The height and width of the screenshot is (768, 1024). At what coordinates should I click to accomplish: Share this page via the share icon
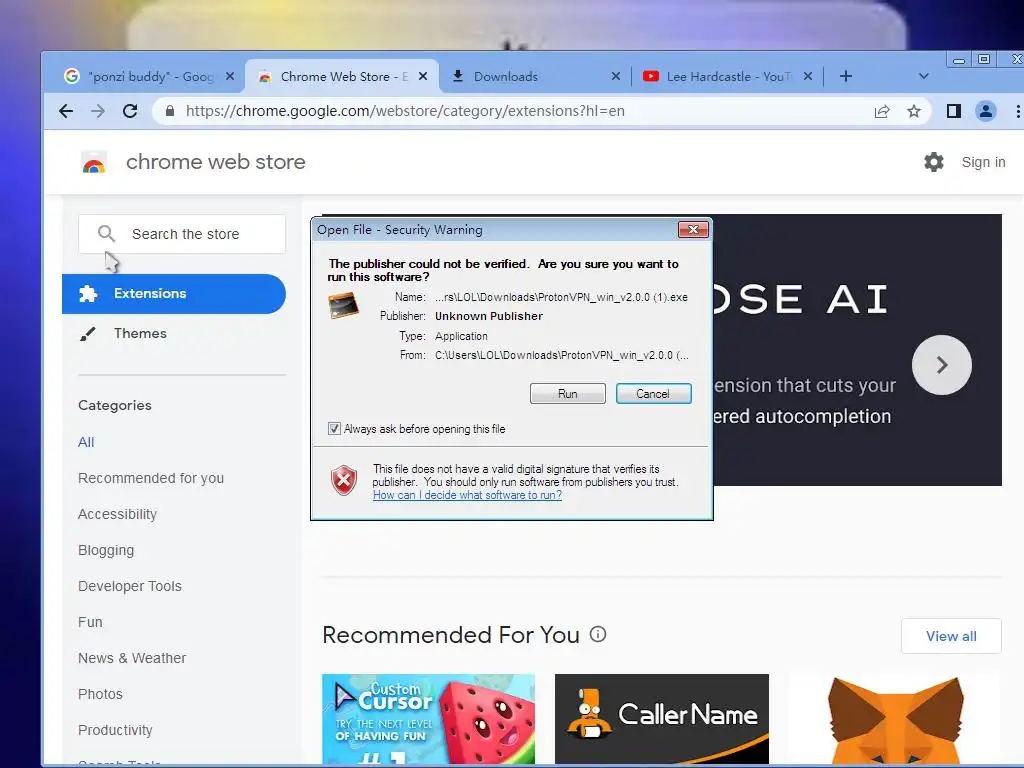pos(882,111)
